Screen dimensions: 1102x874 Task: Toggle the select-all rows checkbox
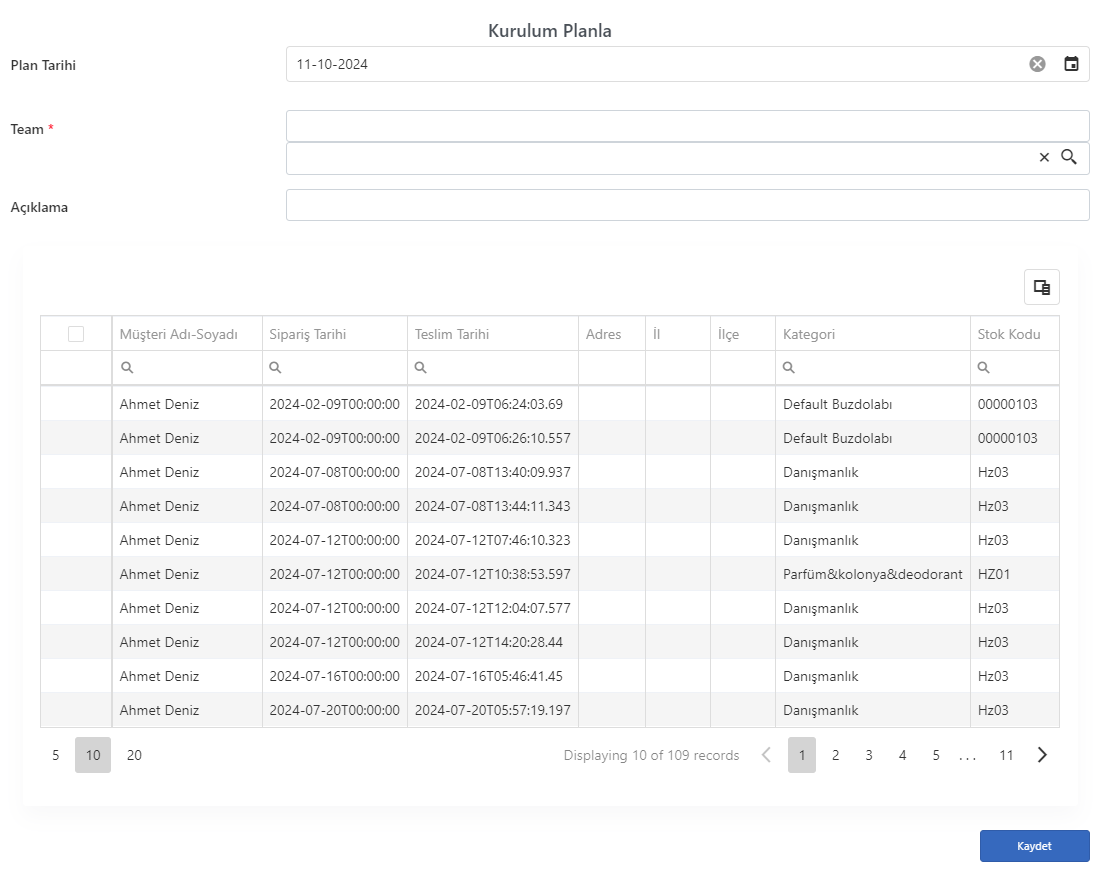(x=76, y=334)
